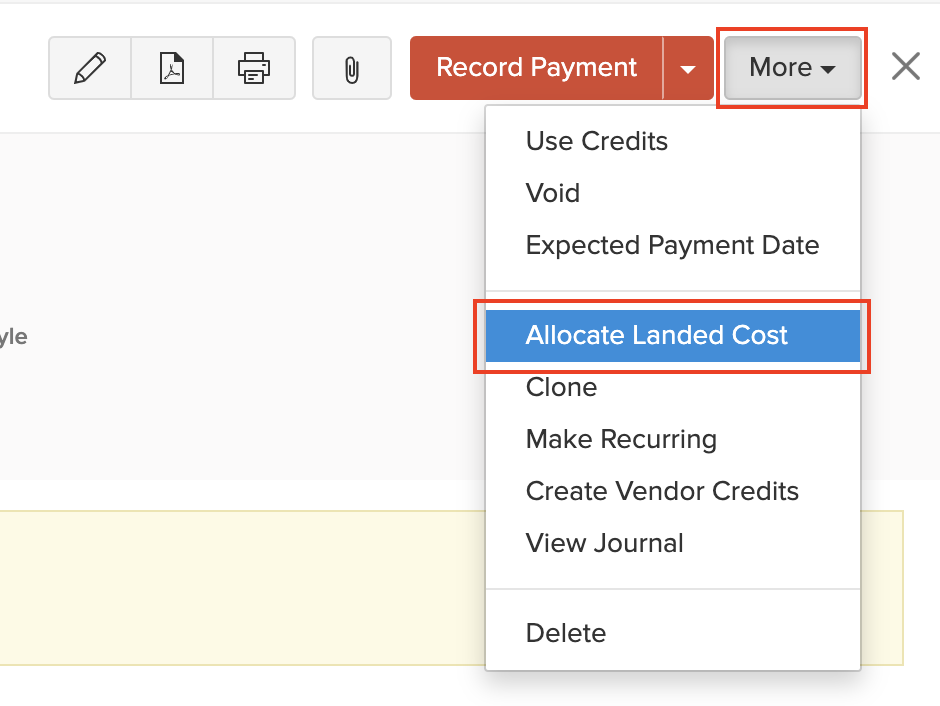Choose Void to cancel the transaction
This screenshot has height=706, width=940.
point(552,193)
